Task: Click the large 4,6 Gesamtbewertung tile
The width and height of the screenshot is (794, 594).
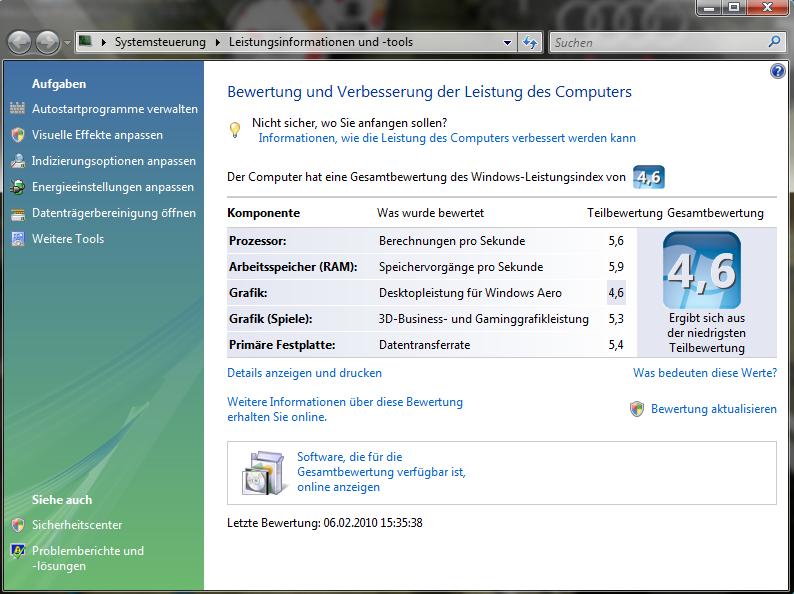Action: [x=702, y=270]
